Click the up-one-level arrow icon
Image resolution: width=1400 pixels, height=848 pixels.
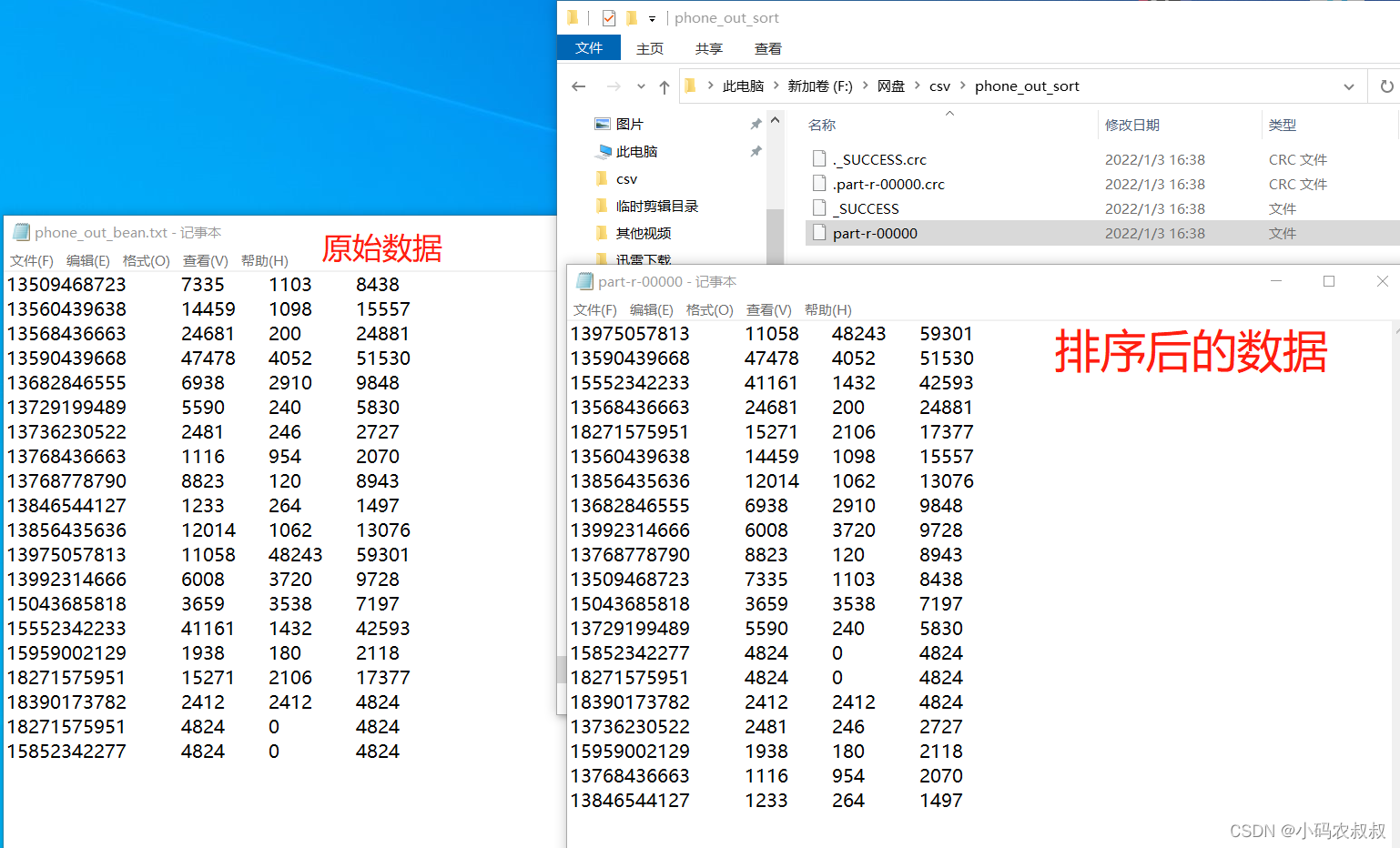click(664, 86)
